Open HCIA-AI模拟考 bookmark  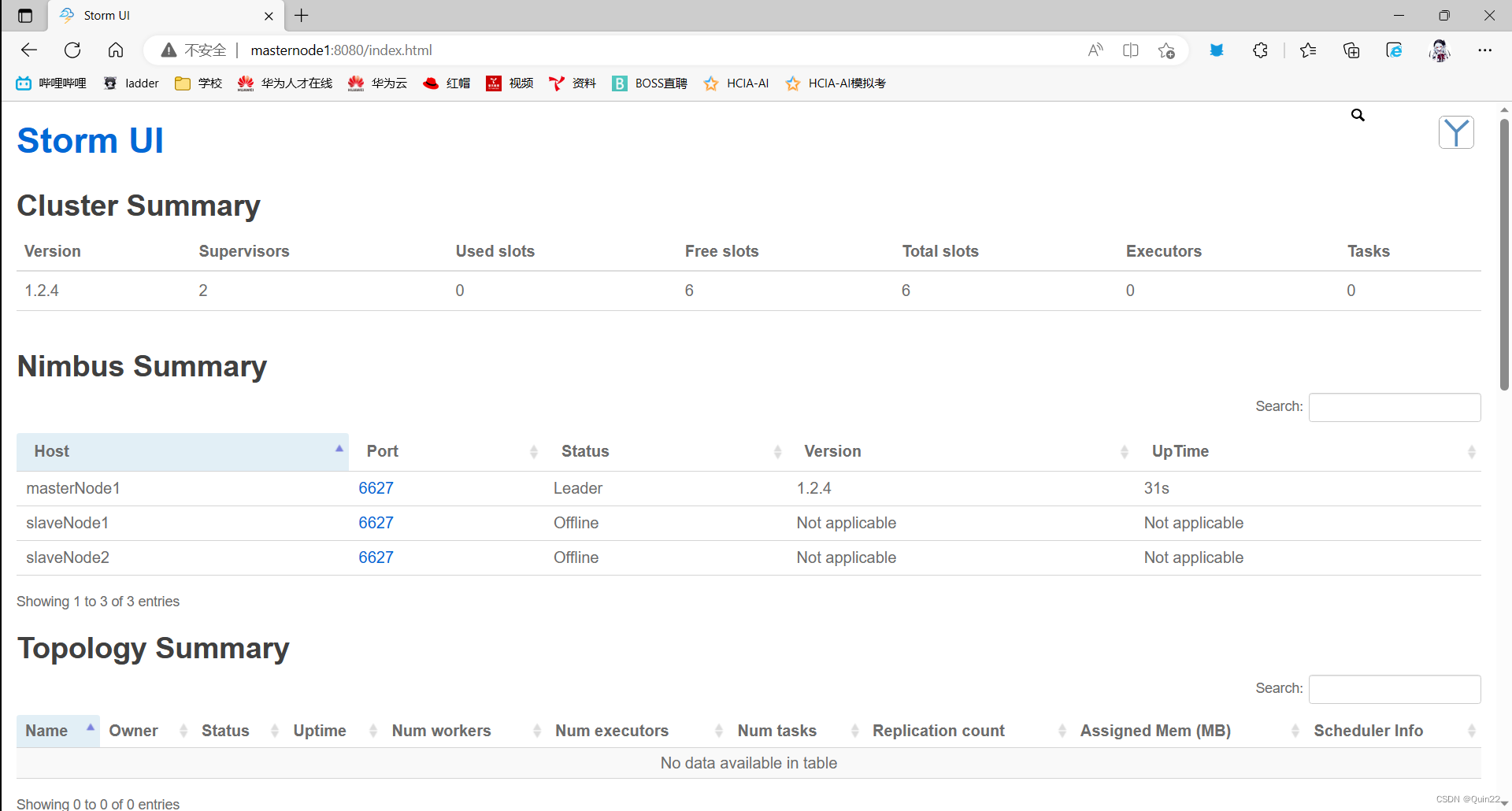click(836, 83)
